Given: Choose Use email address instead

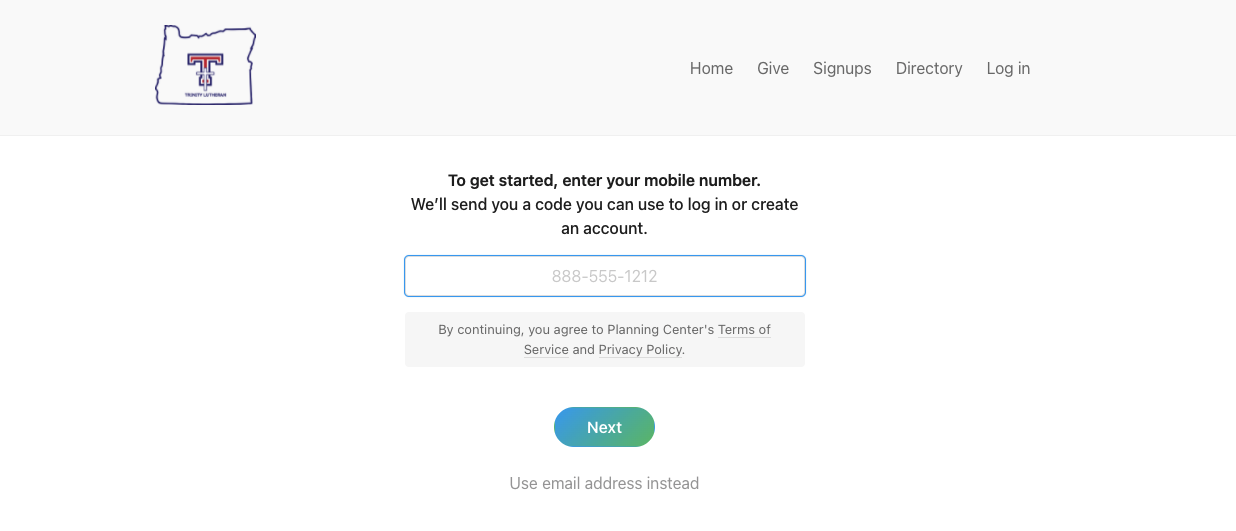Looking at the screenshot, I should tap(604, 483).
